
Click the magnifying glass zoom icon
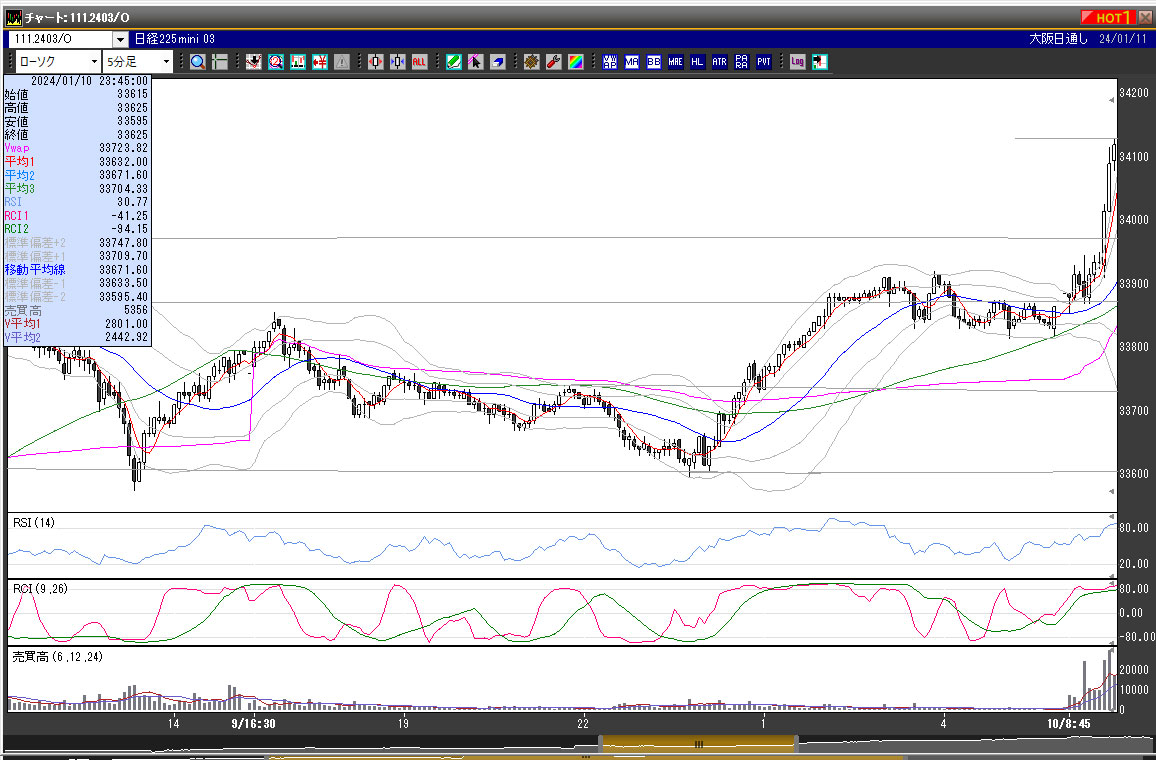pos(198,62)
